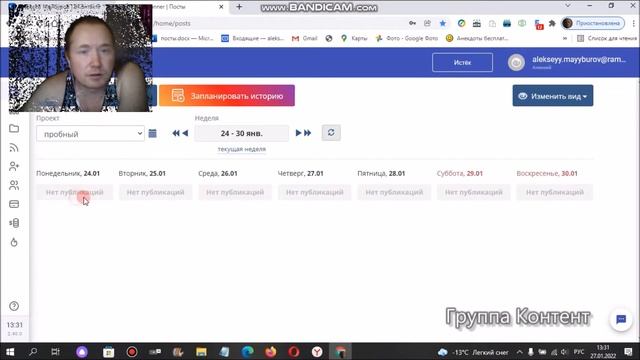Open the Gmail bookmark

[304, 38]
